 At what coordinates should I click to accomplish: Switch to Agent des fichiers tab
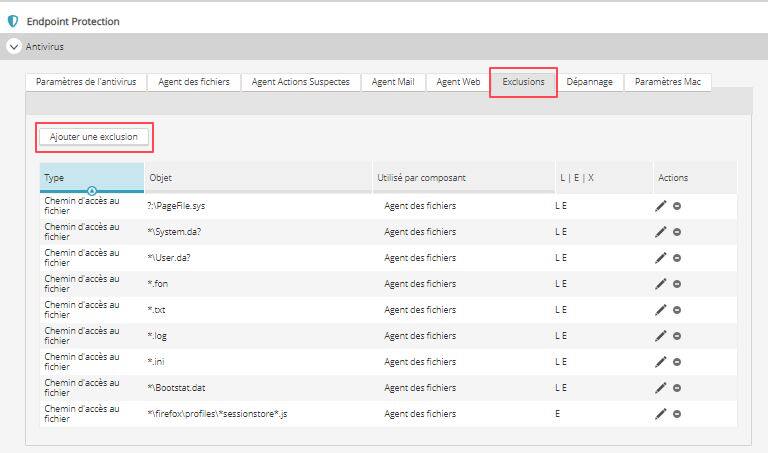(x=194, y=82)
